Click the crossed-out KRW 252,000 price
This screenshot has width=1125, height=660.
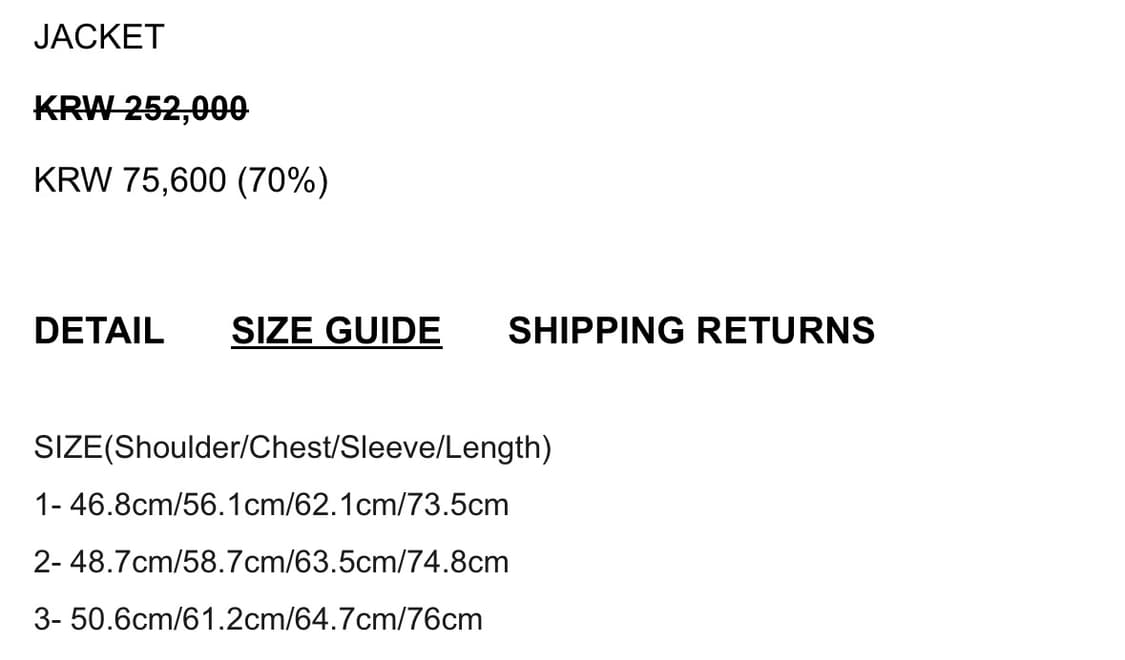141,109
